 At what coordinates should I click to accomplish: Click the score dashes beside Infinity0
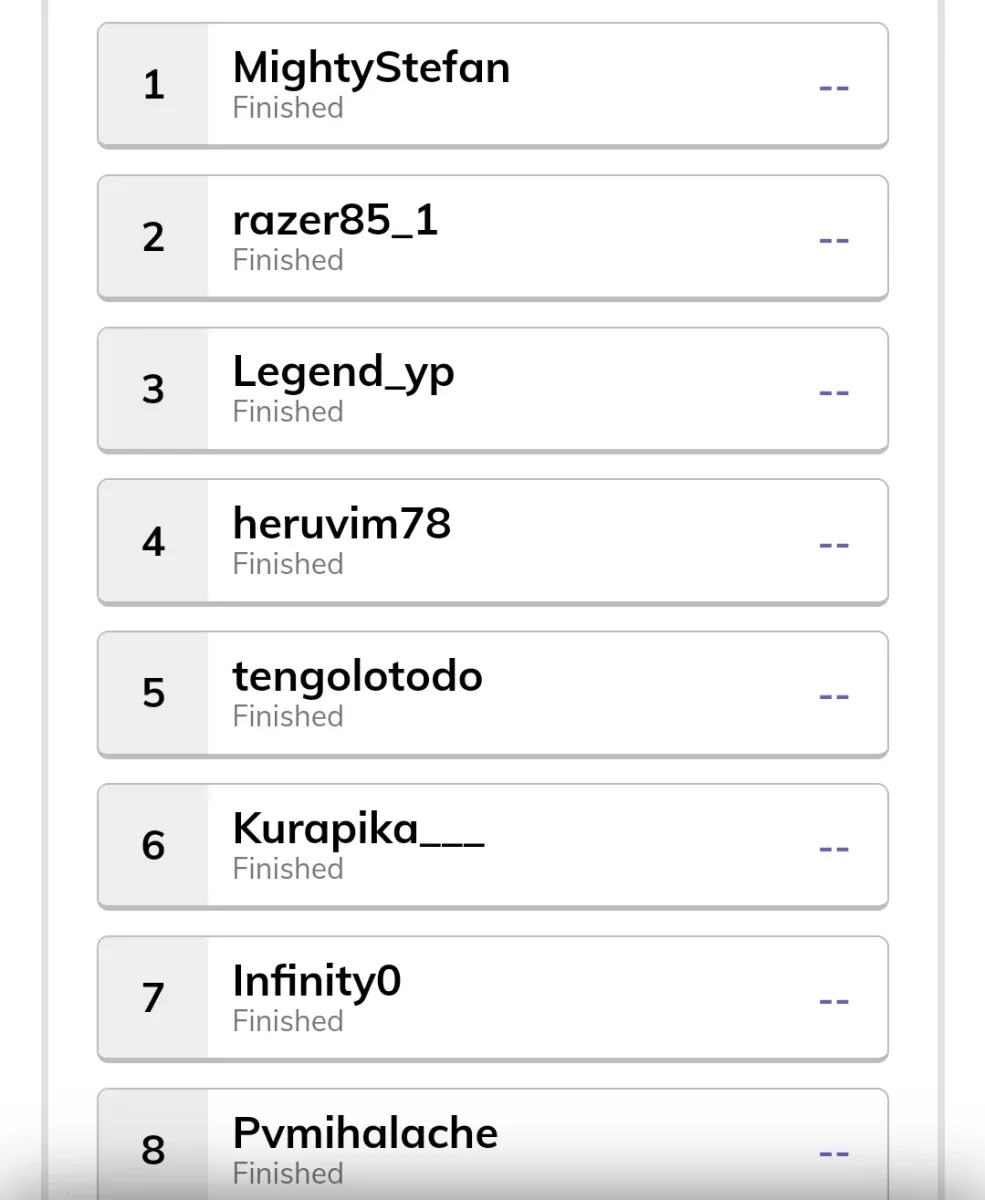pyautogui.click(x=834, y=1001)
